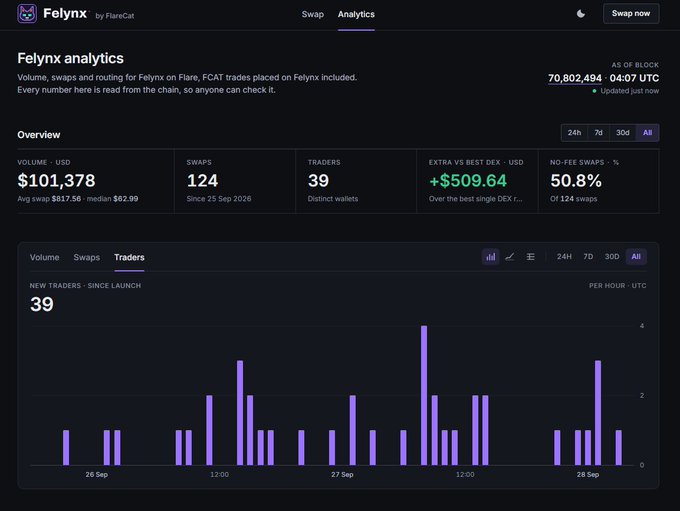Switch chart to bar view icon
The height and width of the screenshot is (511, 680).
(x=490, y=257)
